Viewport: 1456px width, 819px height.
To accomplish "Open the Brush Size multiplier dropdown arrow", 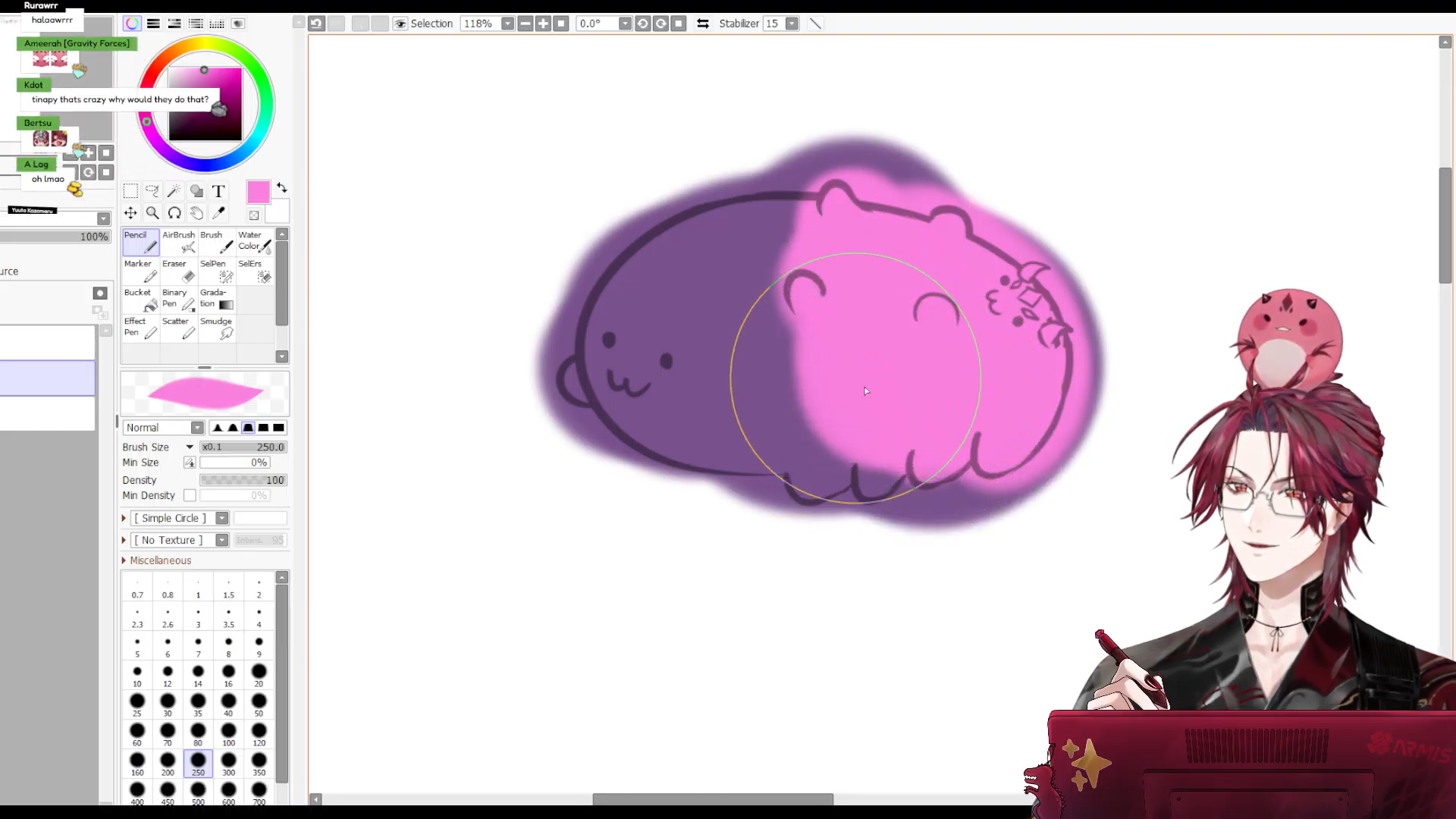I will click(190, 447).
